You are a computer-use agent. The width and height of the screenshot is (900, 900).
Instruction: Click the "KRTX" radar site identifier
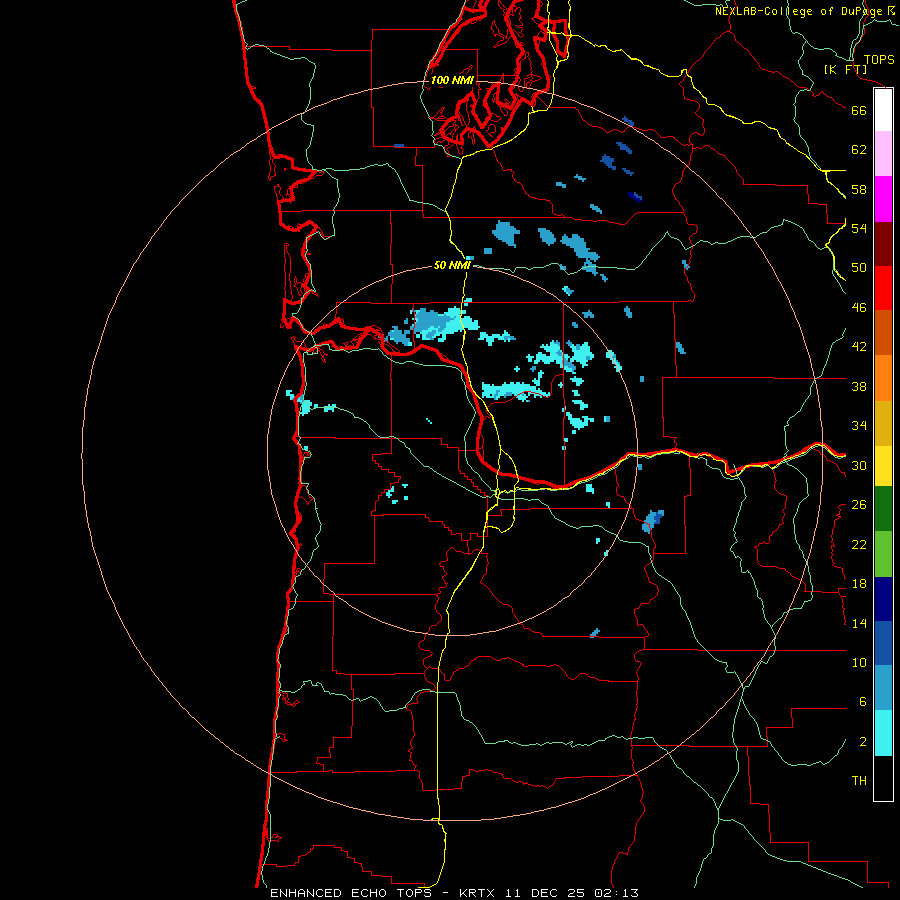click(x=477, y=893)
